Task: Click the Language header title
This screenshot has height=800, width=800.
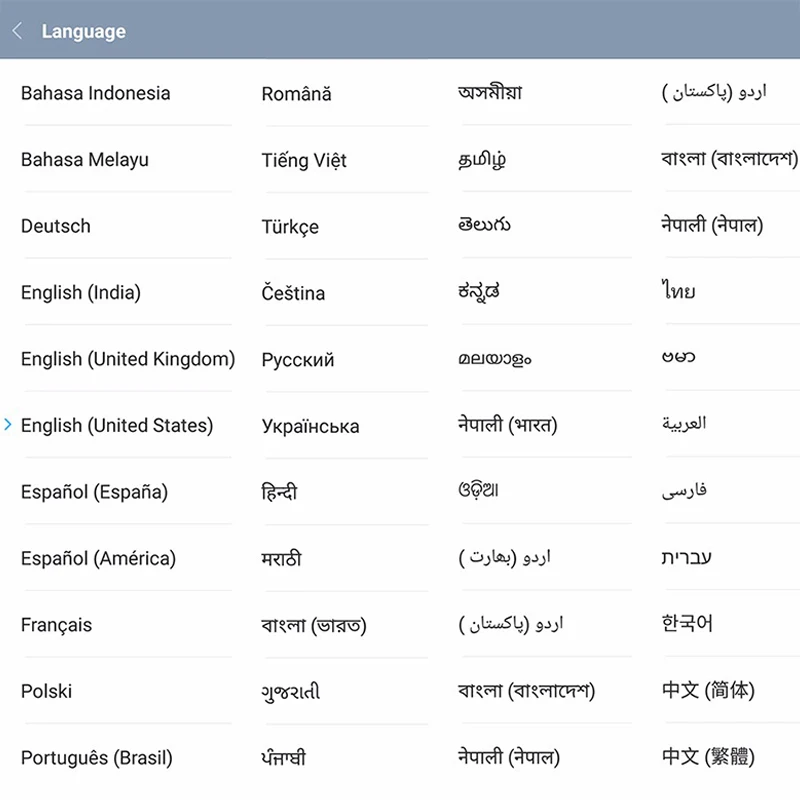Action: click(x=84, y=32)
